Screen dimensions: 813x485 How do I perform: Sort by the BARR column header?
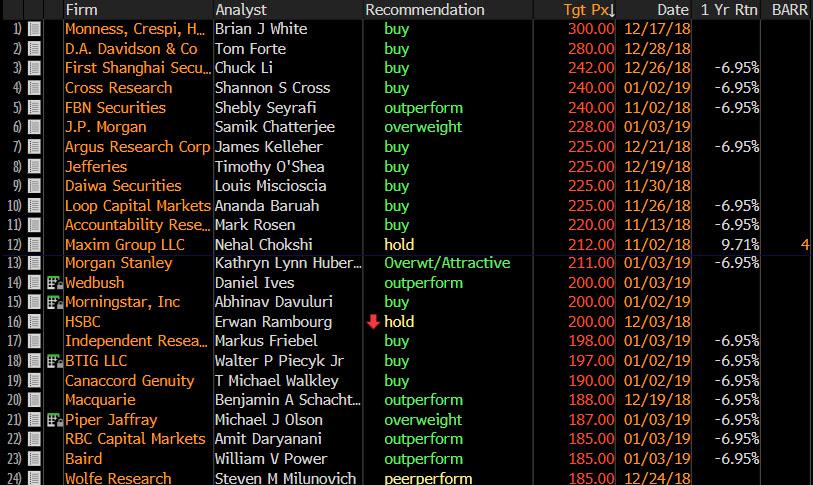click(790, 10)
